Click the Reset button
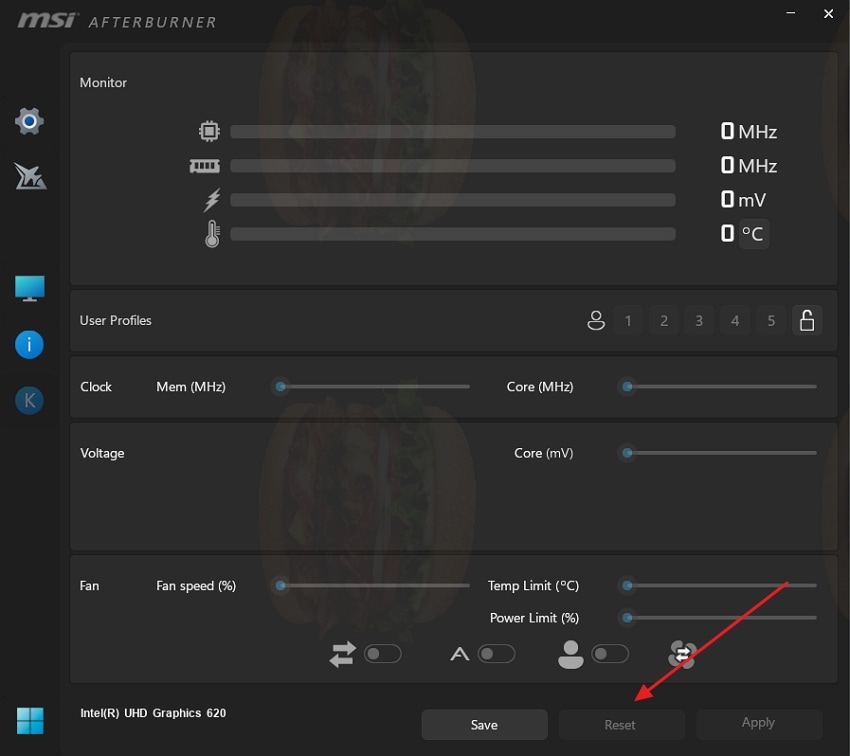Screen dimensions: 850x756 coord(620,725)
